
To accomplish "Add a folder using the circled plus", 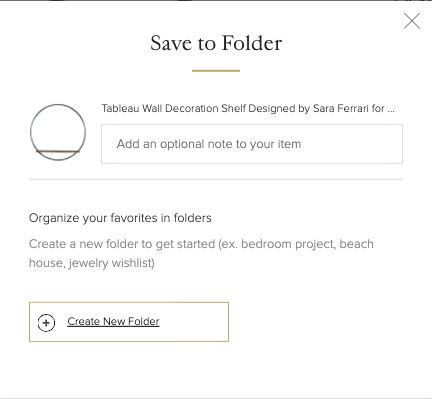I will [x=46, y=323].
